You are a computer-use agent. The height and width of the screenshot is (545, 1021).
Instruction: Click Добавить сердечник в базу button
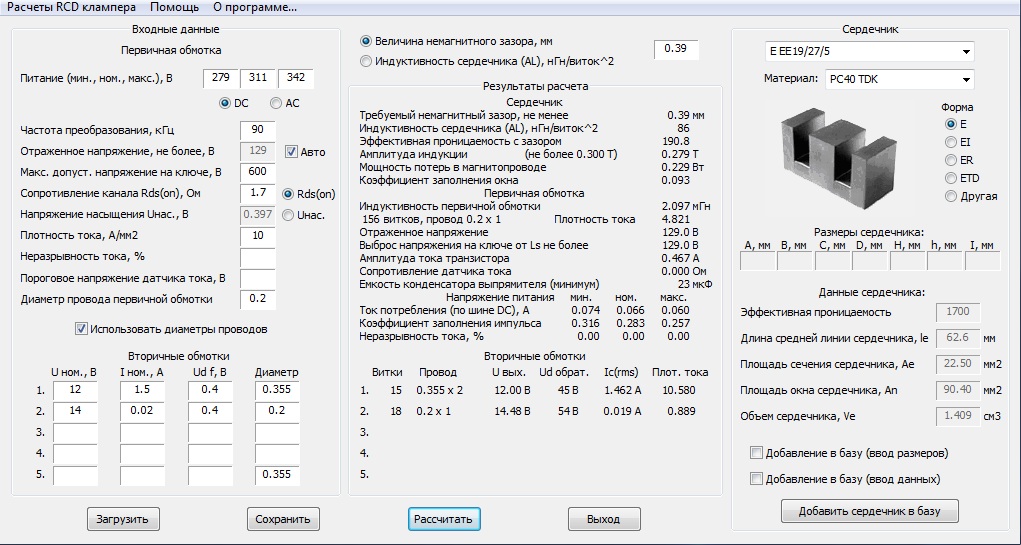tap(869, 511)
